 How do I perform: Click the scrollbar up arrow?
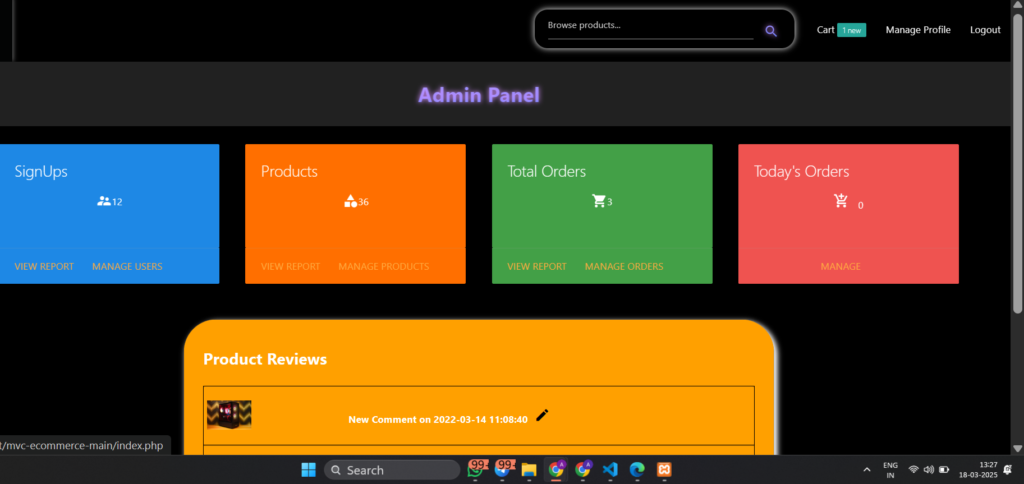(1017, 5)
